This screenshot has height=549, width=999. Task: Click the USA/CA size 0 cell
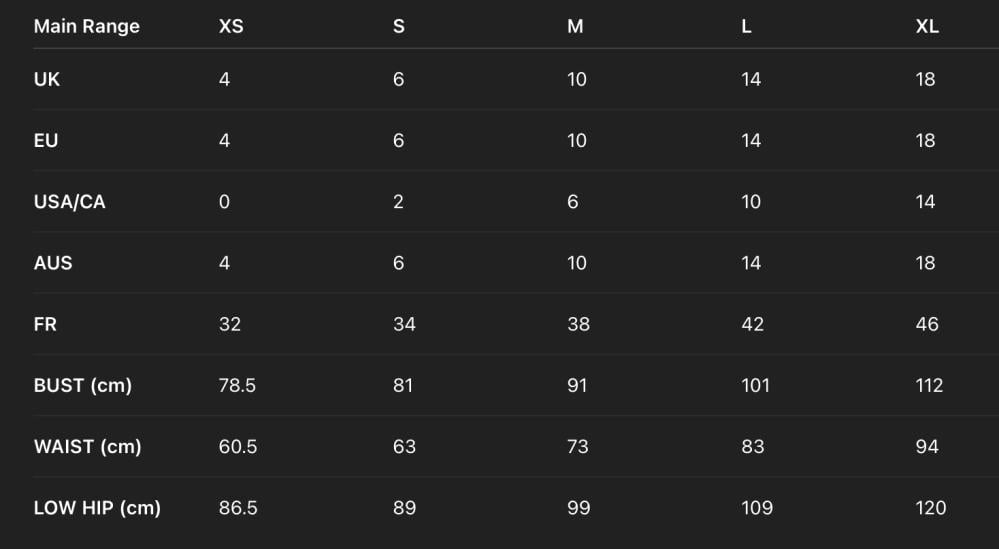[x=224, y=202]
